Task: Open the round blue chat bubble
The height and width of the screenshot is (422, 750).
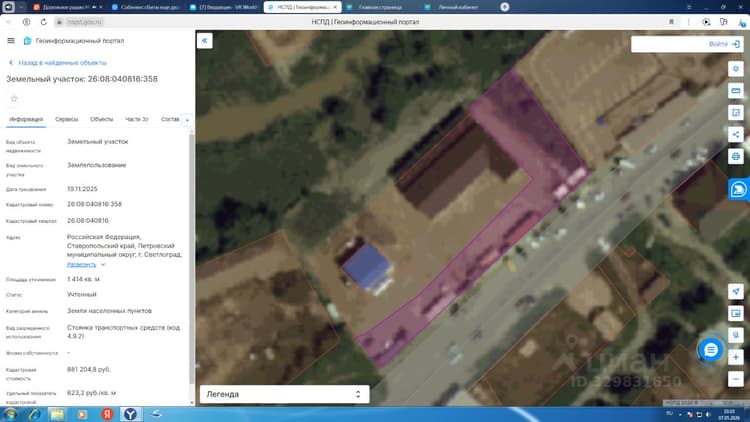Action: (x=711, y=350)
